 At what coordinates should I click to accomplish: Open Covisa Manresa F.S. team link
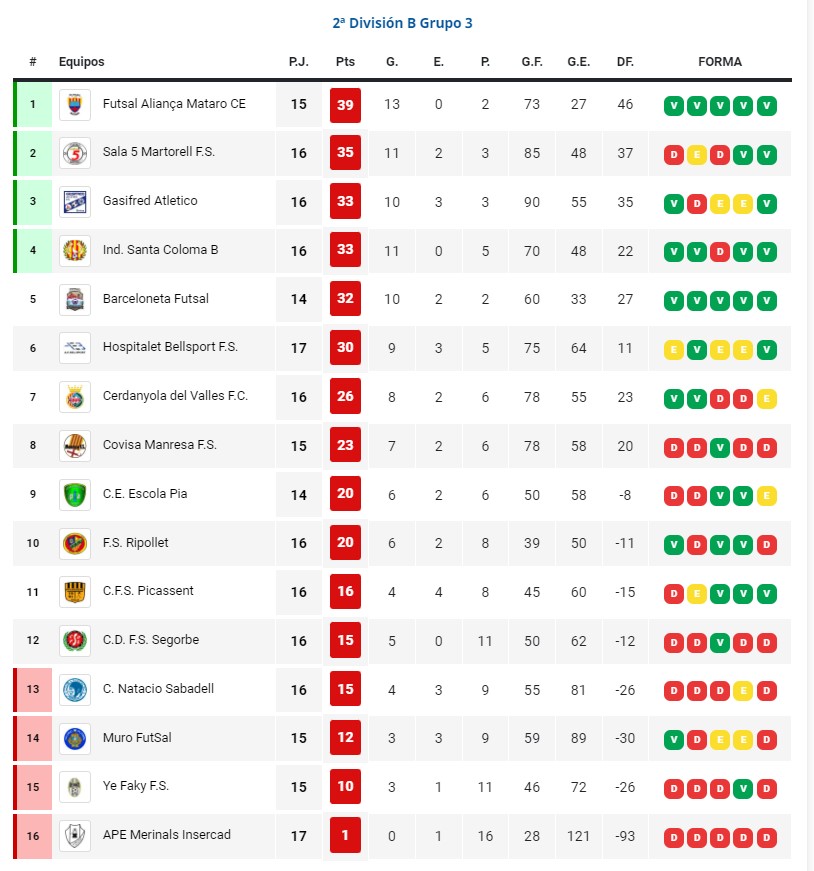[x=159, y=445]
